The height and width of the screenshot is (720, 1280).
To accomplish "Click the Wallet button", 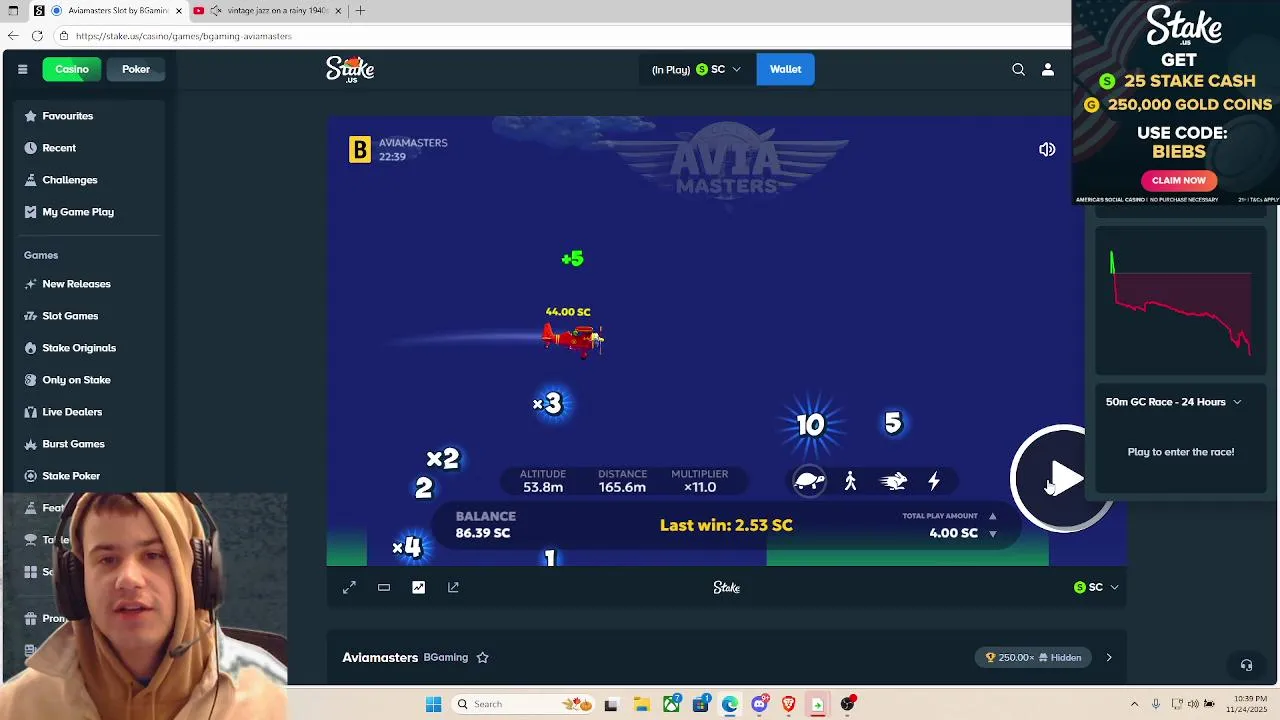I will tap(785, 69).
